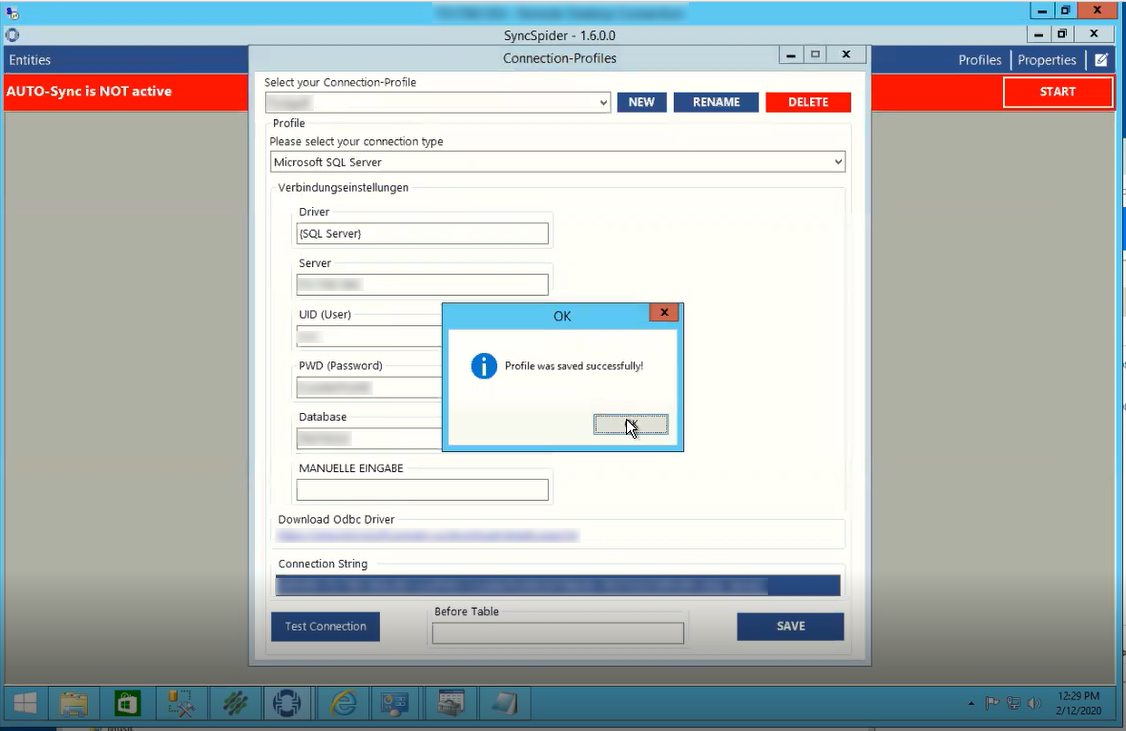Minimize the SyncSpider main window

tap(1038, 34)
